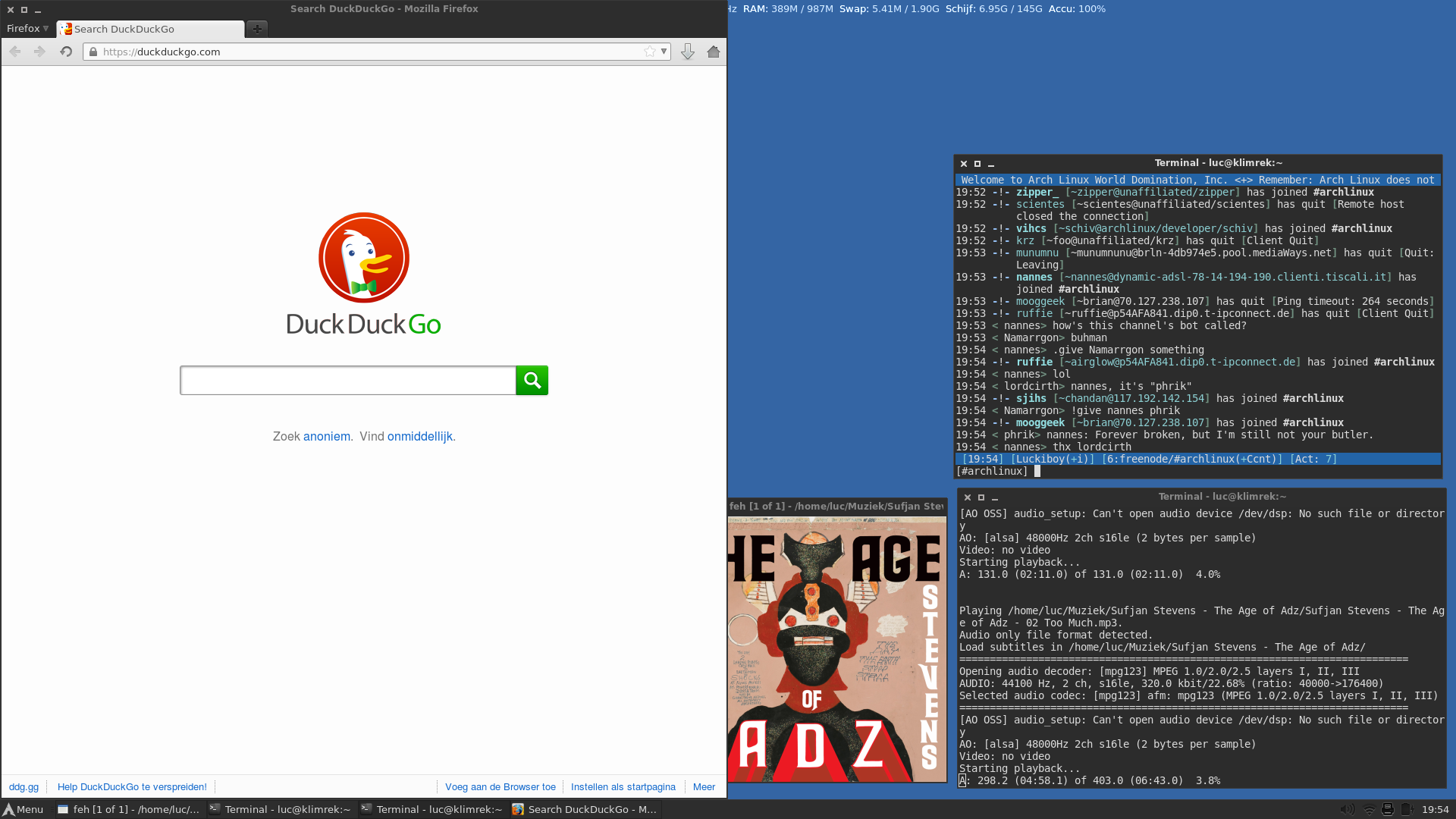Click the printer tray icon
Screen dimensions: 1456x819
pos(1388,809)
